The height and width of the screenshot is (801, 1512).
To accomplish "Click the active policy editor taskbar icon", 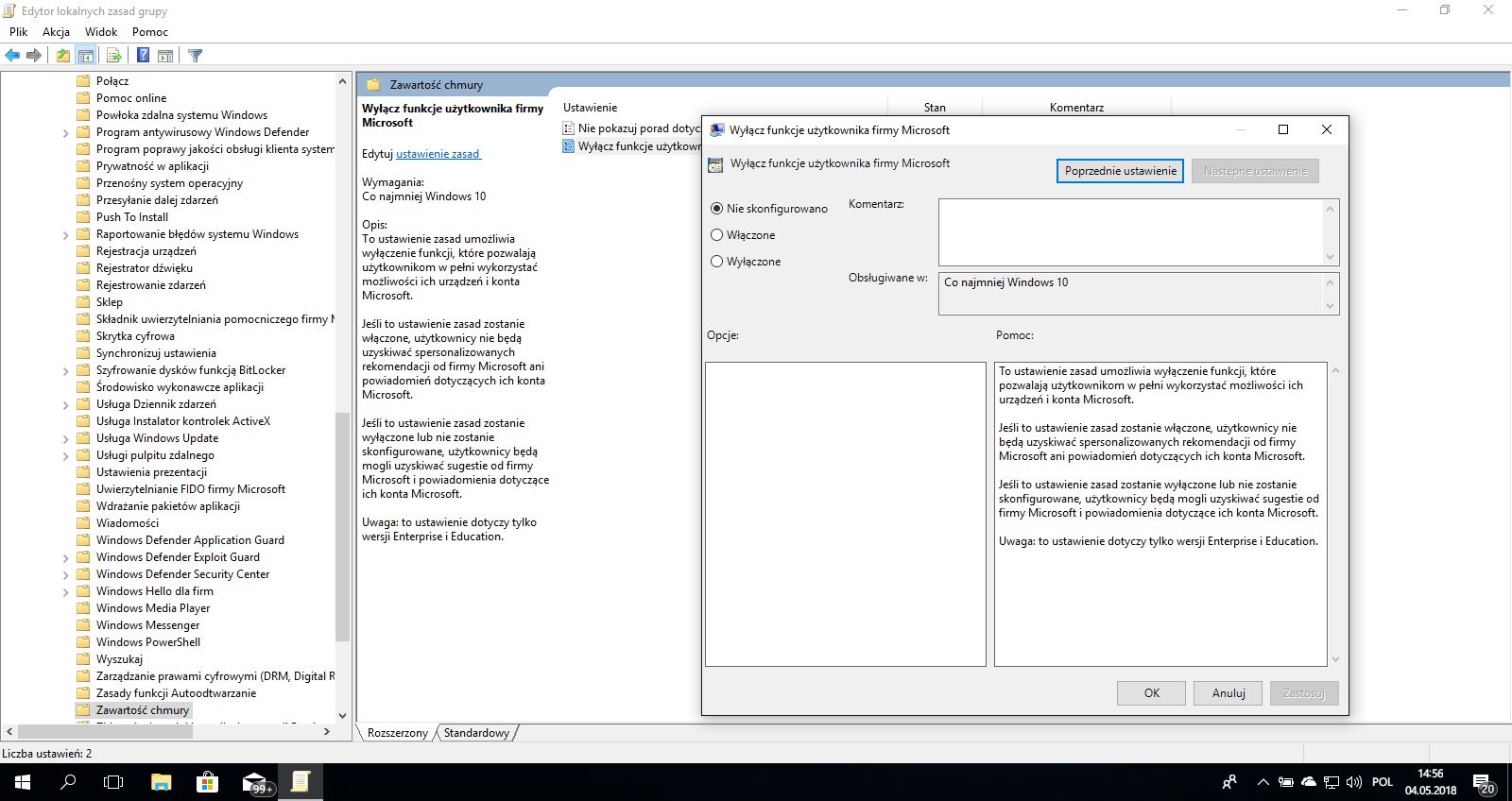I will tap(301, 782).
